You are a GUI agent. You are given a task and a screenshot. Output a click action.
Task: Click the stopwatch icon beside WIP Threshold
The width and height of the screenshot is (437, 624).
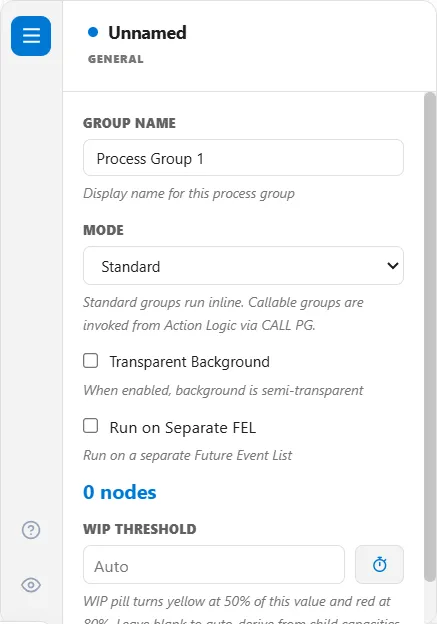[379, 564]
